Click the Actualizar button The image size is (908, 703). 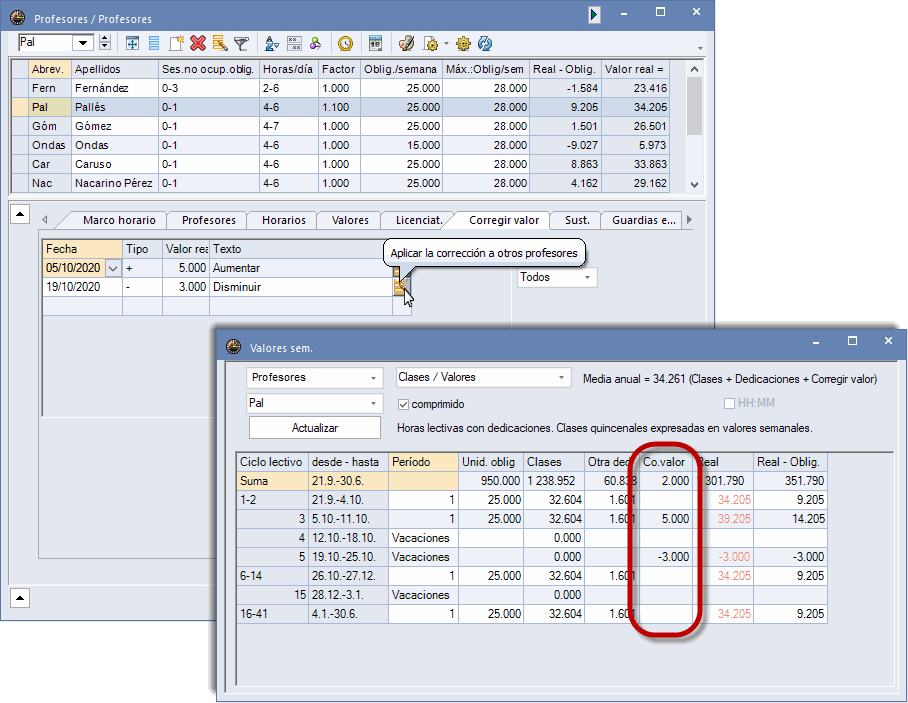[x=315, y=428]
